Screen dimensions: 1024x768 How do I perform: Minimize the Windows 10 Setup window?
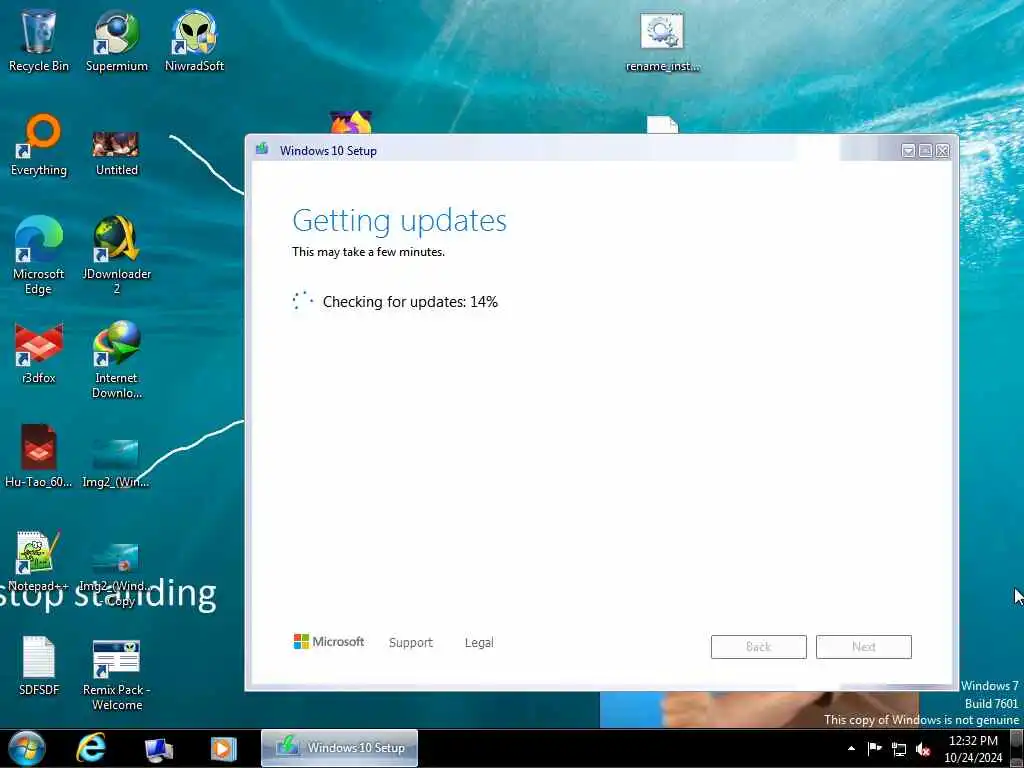(908, 151)
